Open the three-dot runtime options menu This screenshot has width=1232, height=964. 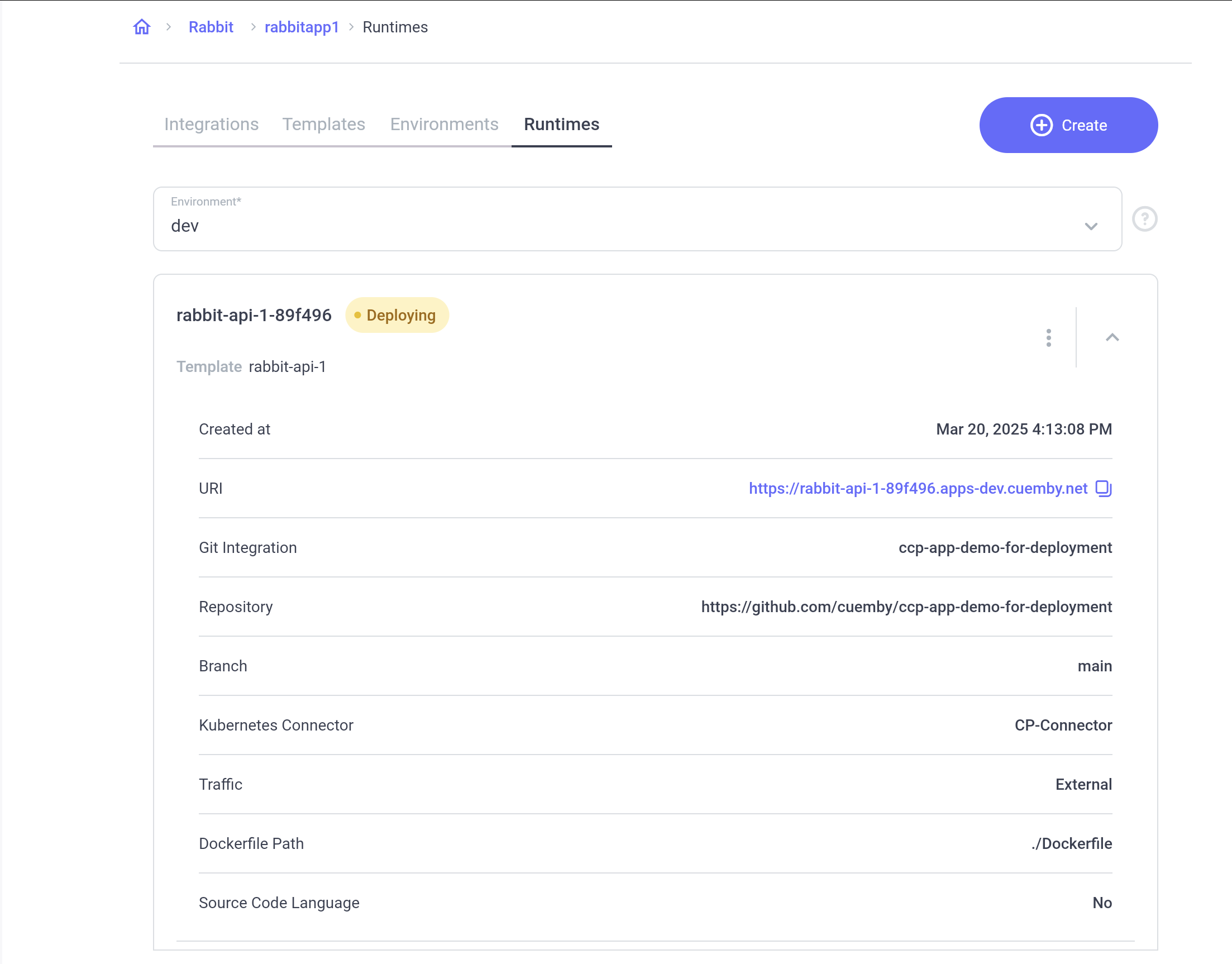pos(1049,337)
